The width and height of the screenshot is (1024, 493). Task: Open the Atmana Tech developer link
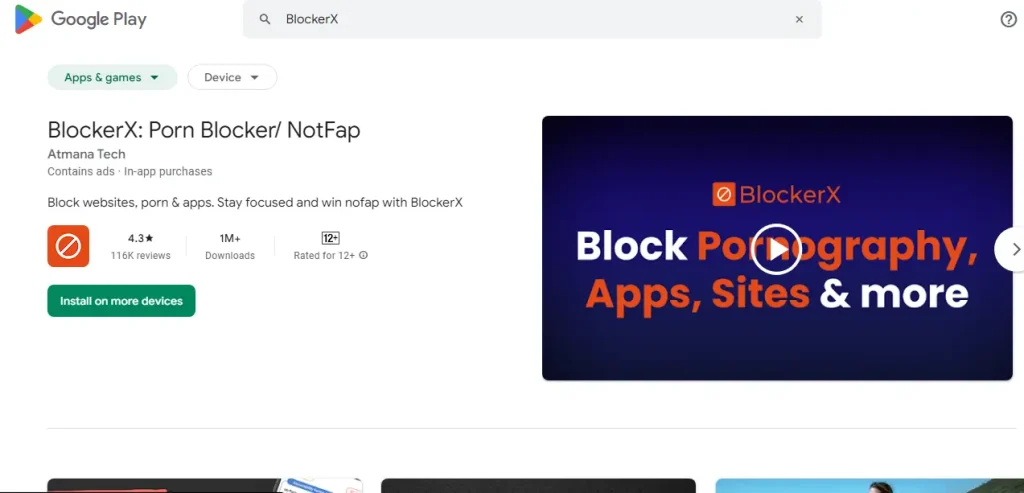click(86, 154)
